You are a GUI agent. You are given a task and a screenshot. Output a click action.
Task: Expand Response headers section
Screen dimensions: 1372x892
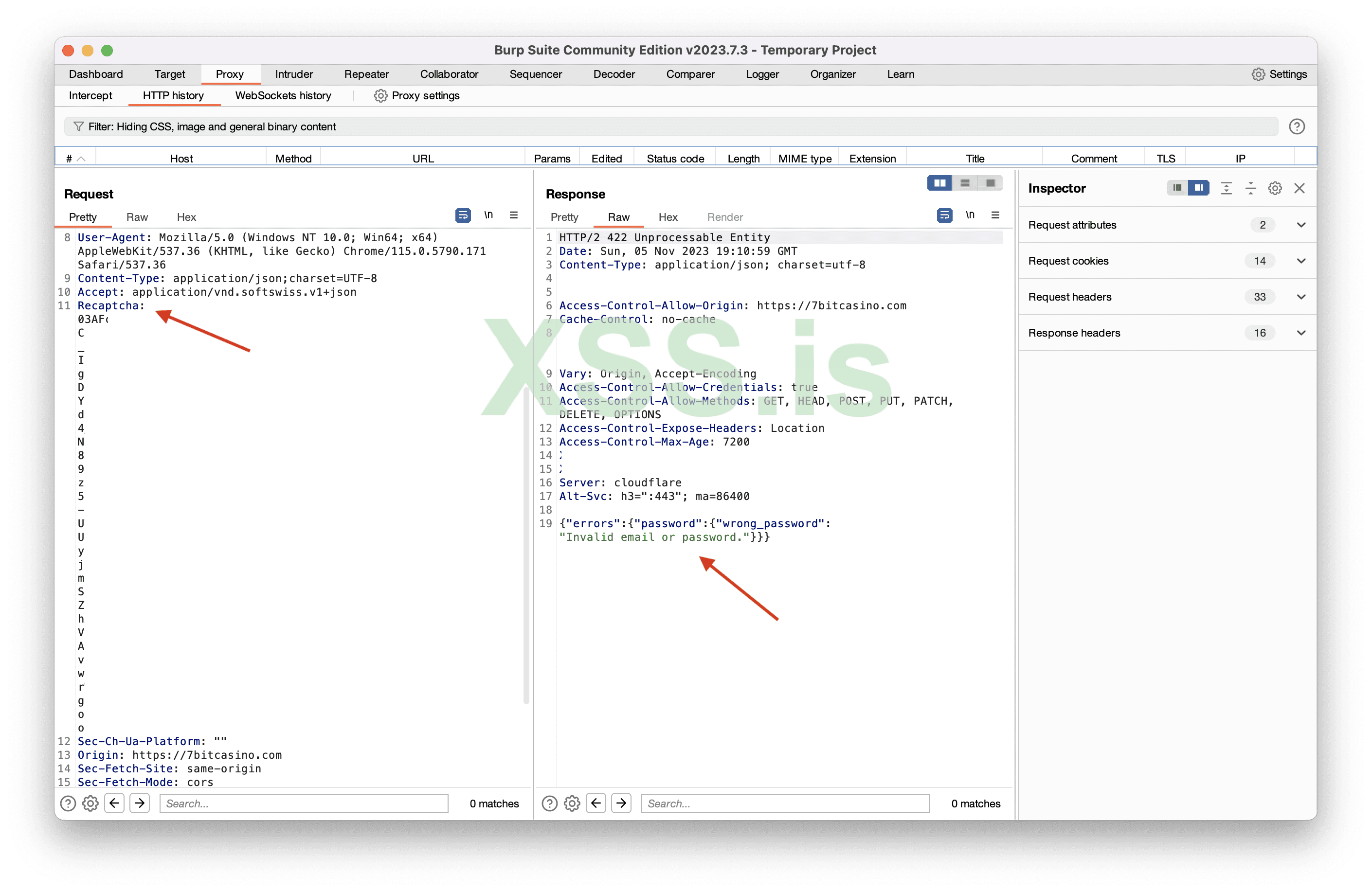click(1301, 333)
